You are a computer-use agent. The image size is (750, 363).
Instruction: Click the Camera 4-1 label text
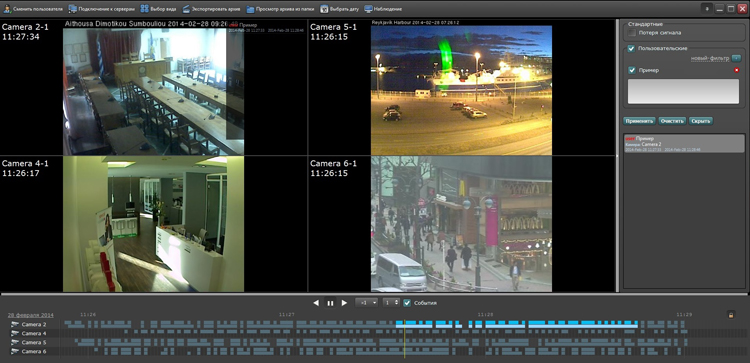25,164
